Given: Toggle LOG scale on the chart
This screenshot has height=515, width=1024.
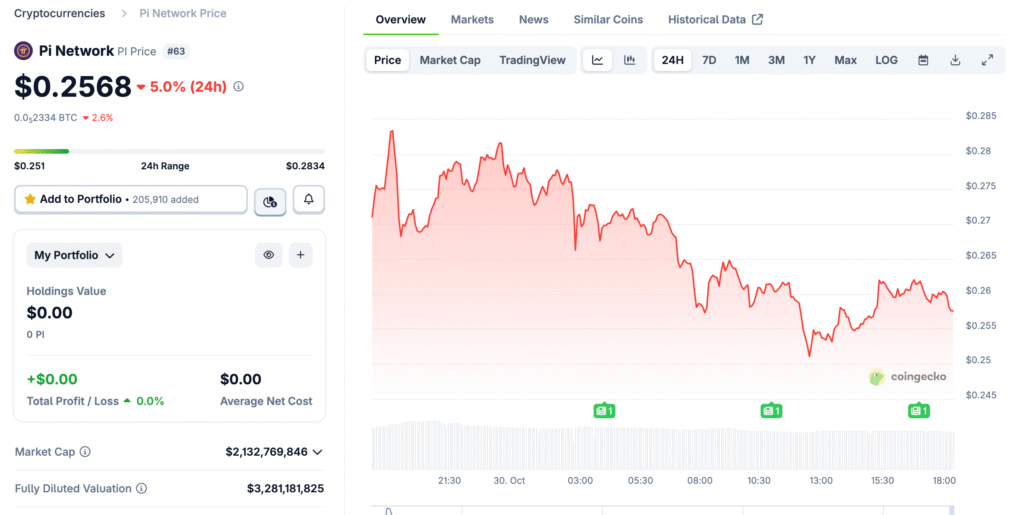Looking at the screenshot, I should pyautogui.click(x=886, y=60).
